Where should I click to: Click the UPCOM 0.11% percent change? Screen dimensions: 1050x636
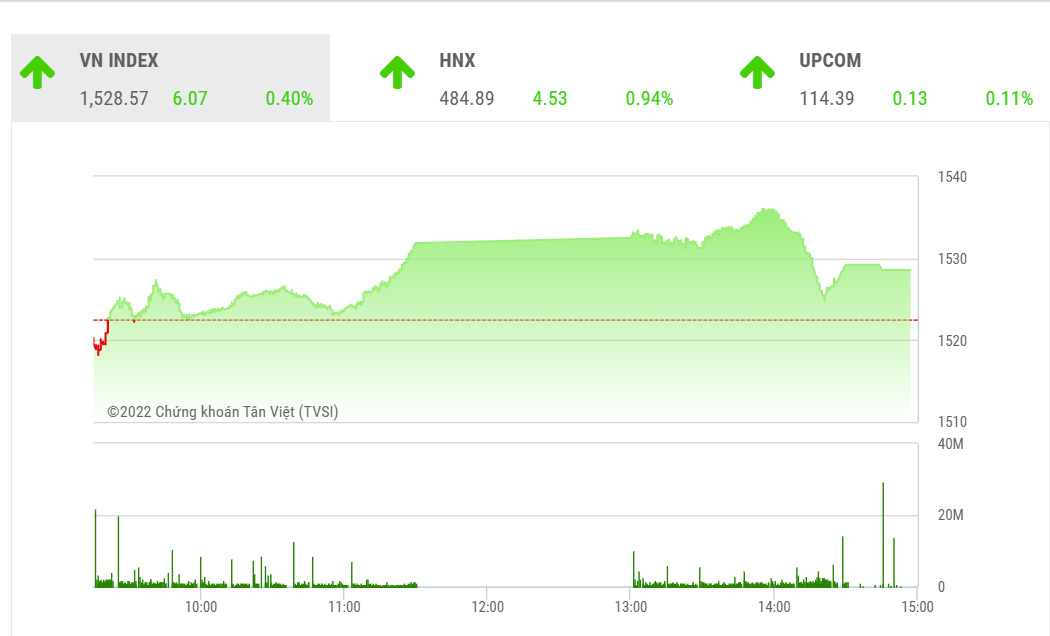1009,99
